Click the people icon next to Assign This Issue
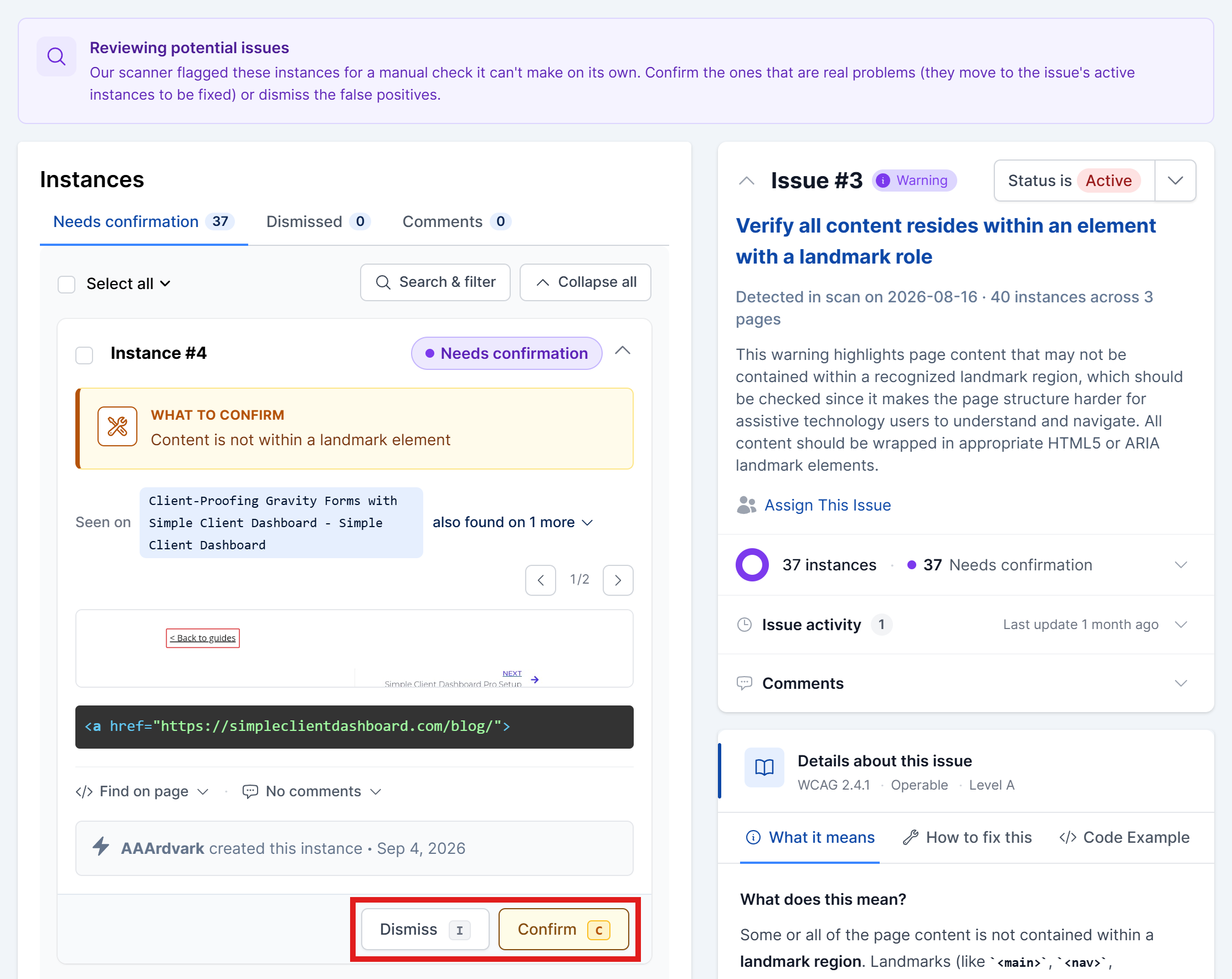The height and width of the screenshot is (979, 1232). 746,505
